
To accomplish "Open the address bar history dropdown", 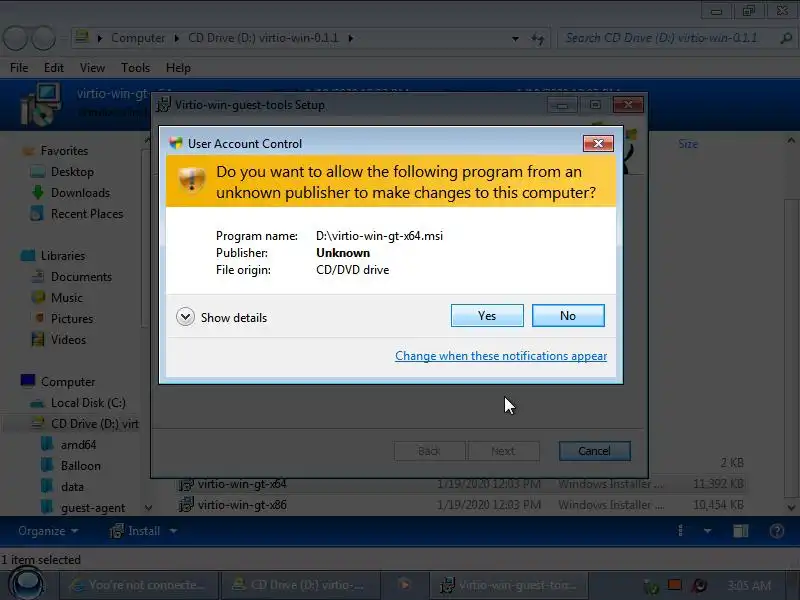I will (515, 38).
